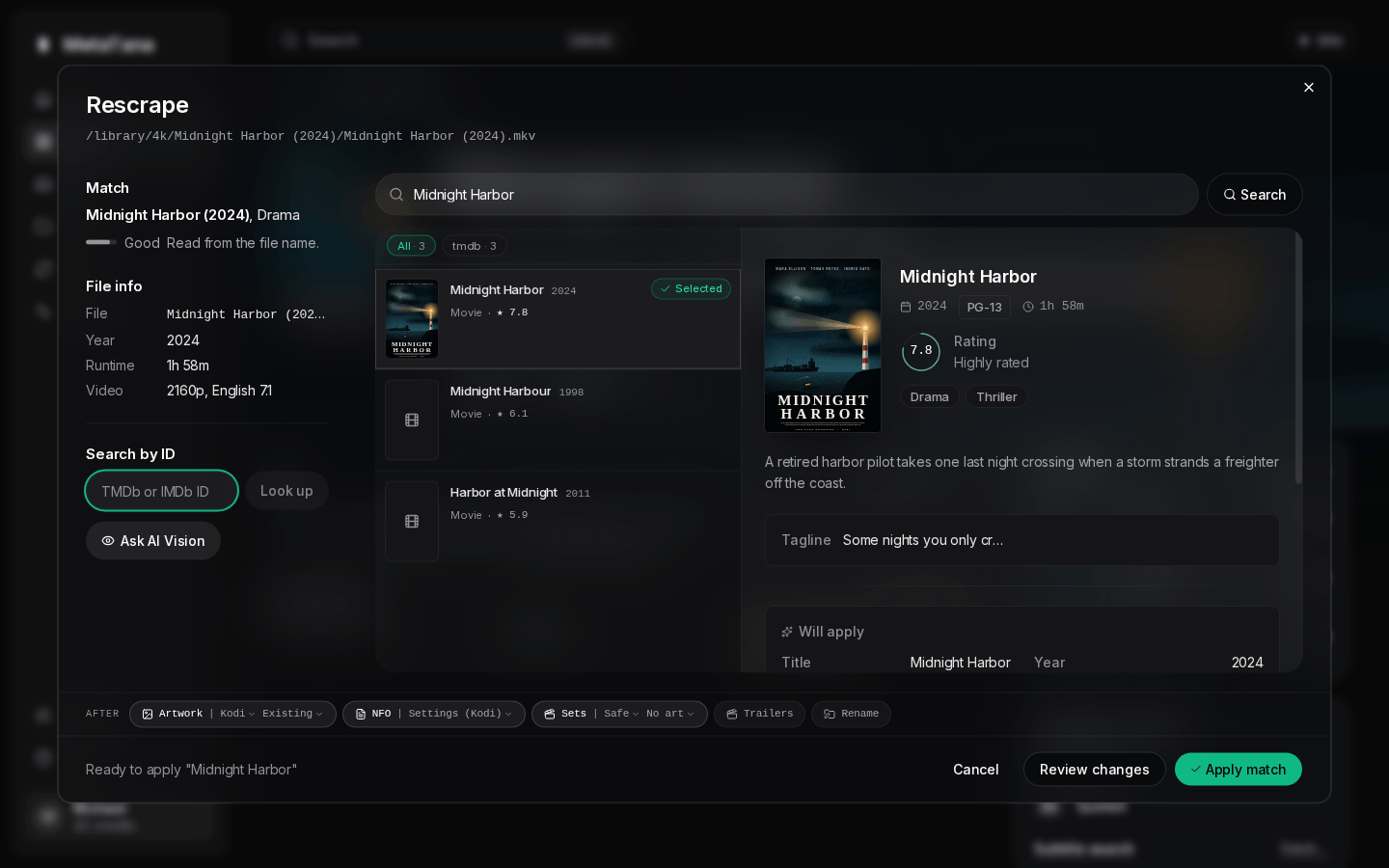
Task: Open the Midnight Harbor 2024 result poster thumbnail
Action: pyautogui.click(x=412, y=319)
